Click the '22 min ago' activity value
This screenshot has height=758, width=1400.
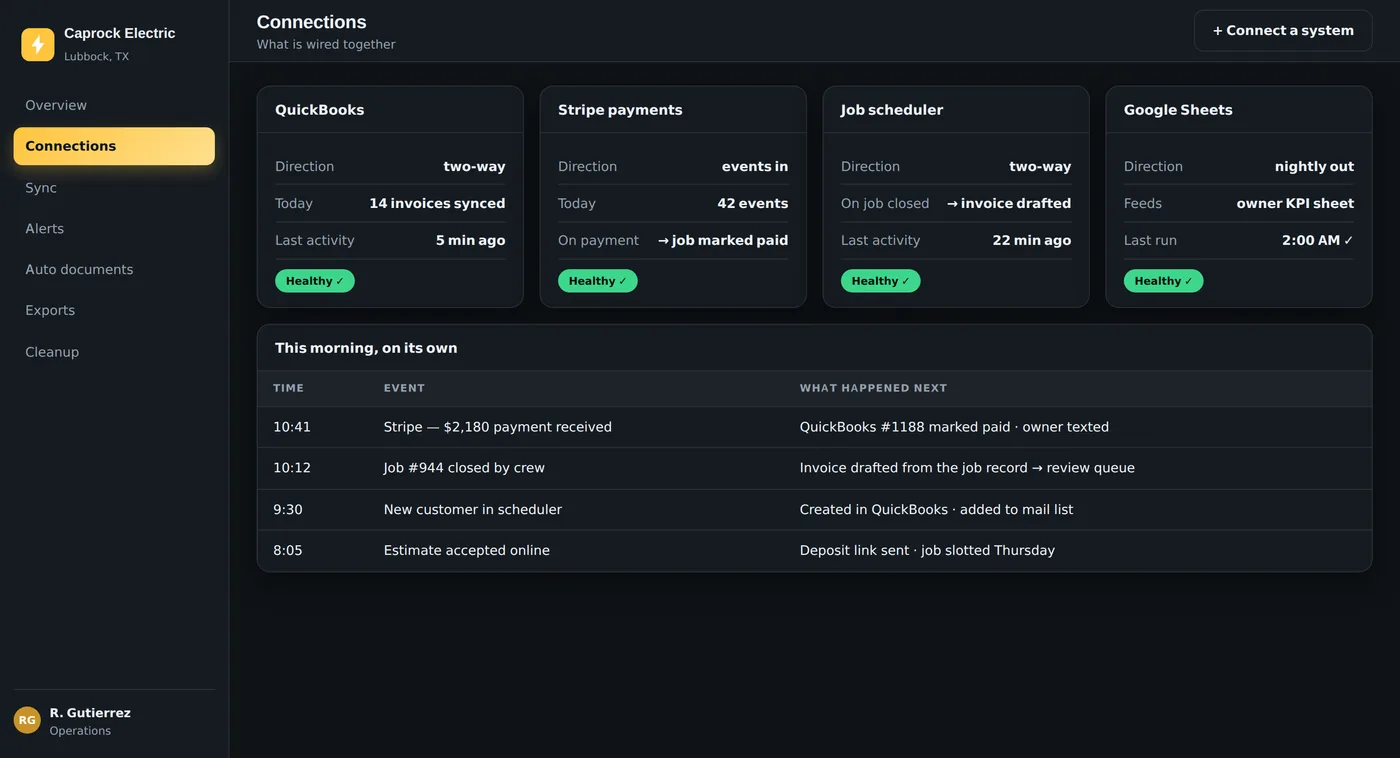click(x=1032, y=240)
